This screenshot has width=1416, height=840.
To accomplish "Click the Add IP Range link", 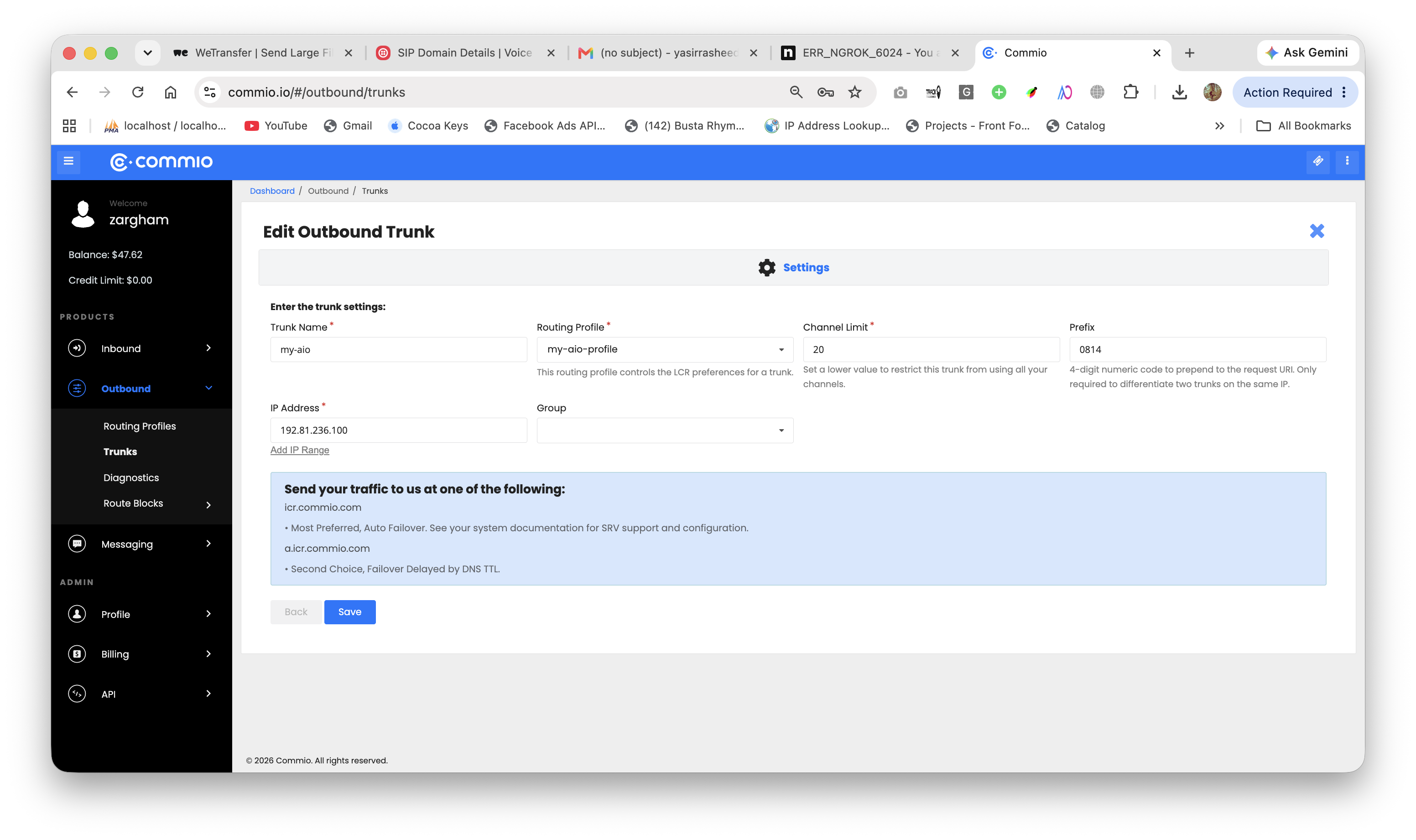I will coord(300,450).
